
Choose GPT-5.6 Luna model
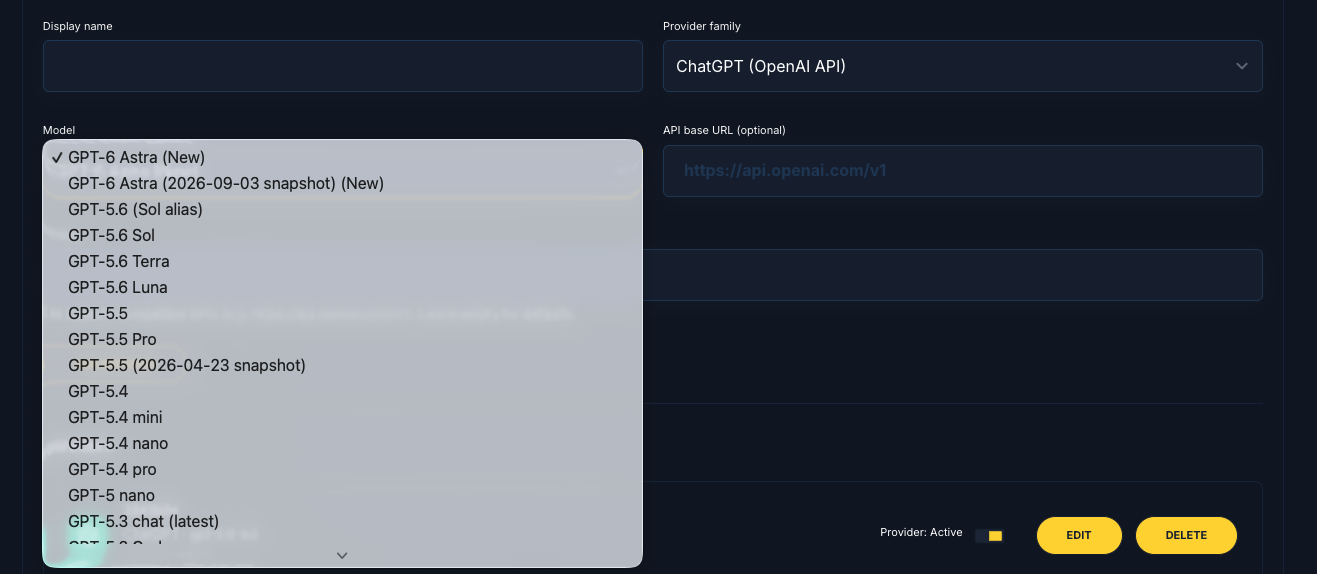tap(342, 287)
